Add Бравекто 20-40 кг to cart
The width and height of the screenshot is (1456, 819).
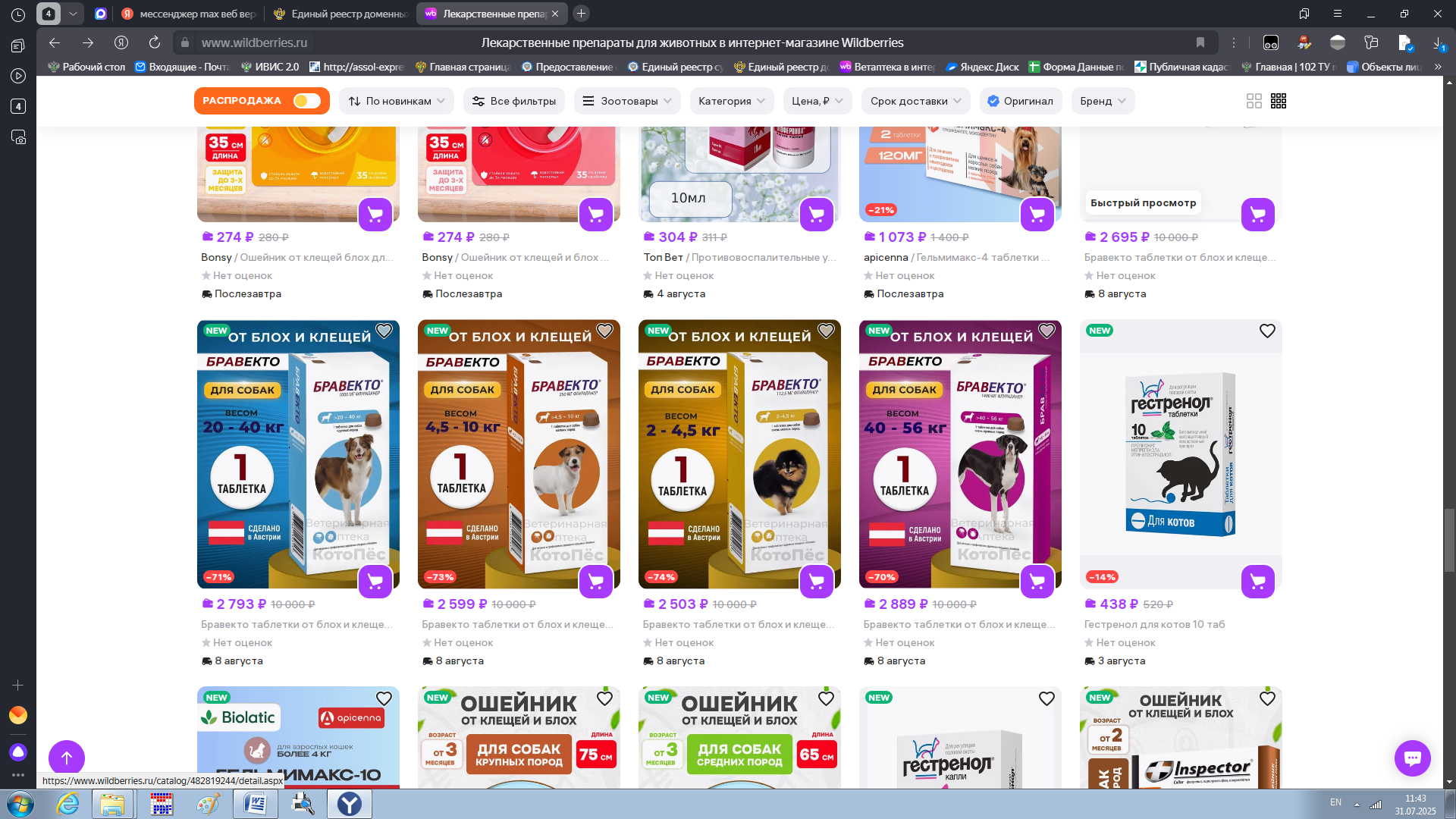tap(375, 582)
